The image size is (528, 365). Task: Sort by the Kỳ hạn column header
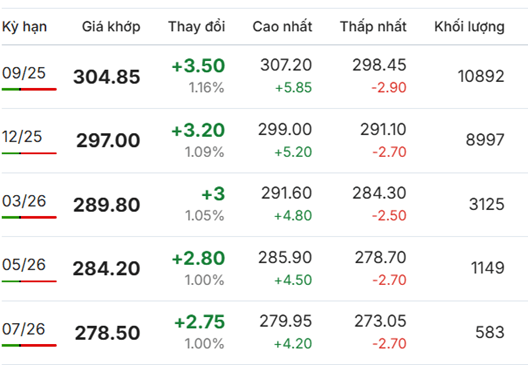(24, 27)
